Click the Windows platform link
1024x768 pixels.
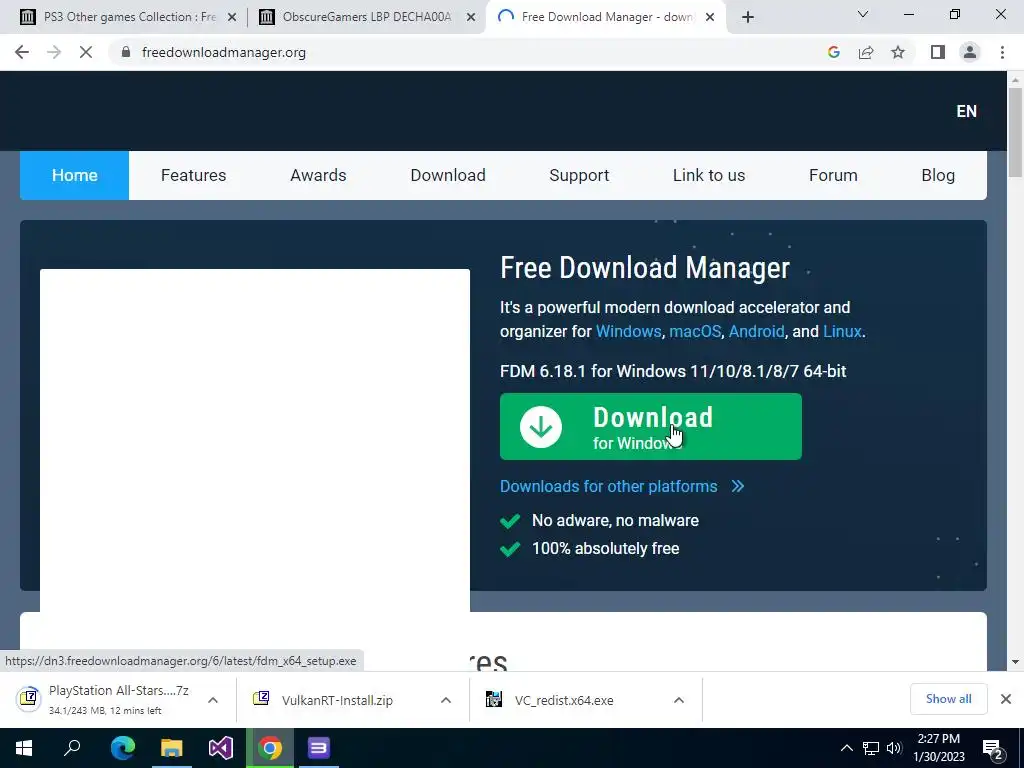[x=628, y=331]
